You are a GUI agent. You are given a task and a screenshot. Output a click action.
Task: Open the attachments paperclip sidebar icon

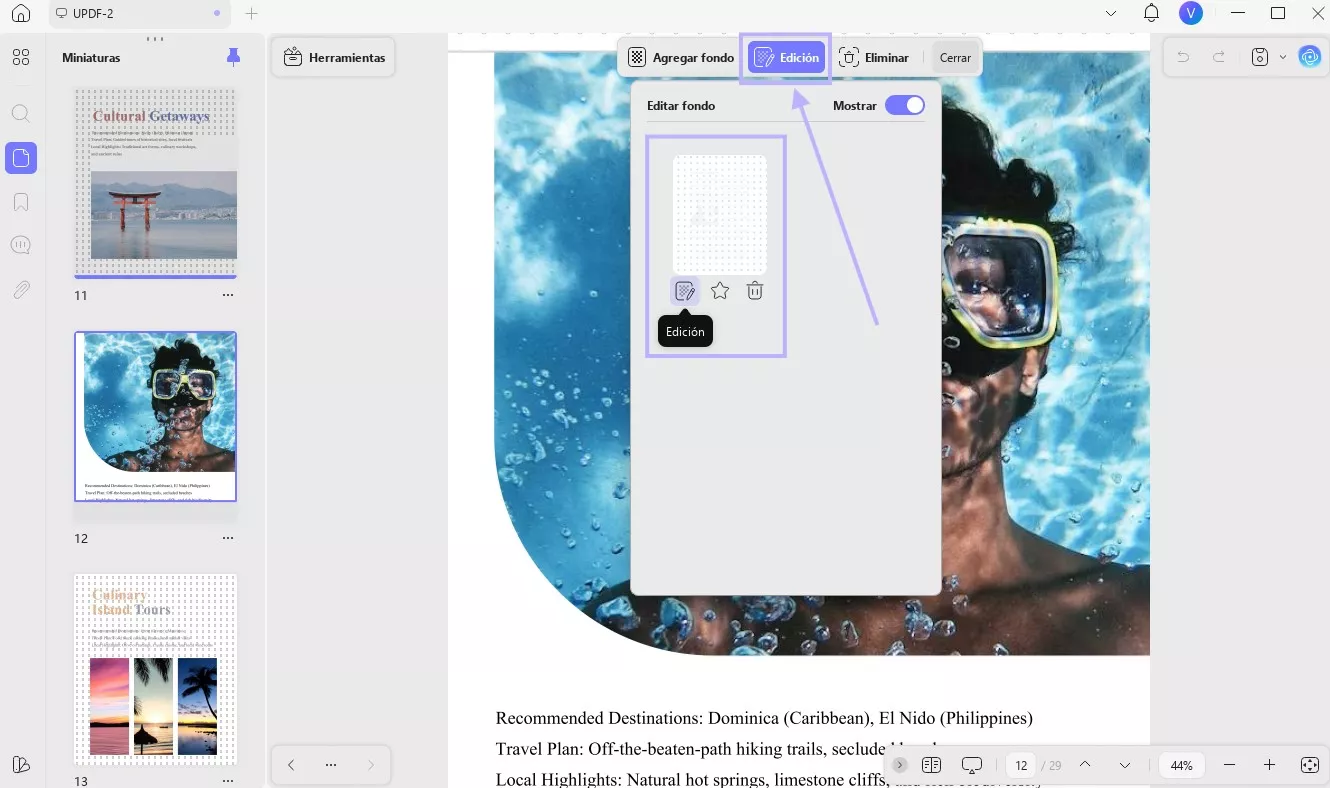click(x=21, y=290)
